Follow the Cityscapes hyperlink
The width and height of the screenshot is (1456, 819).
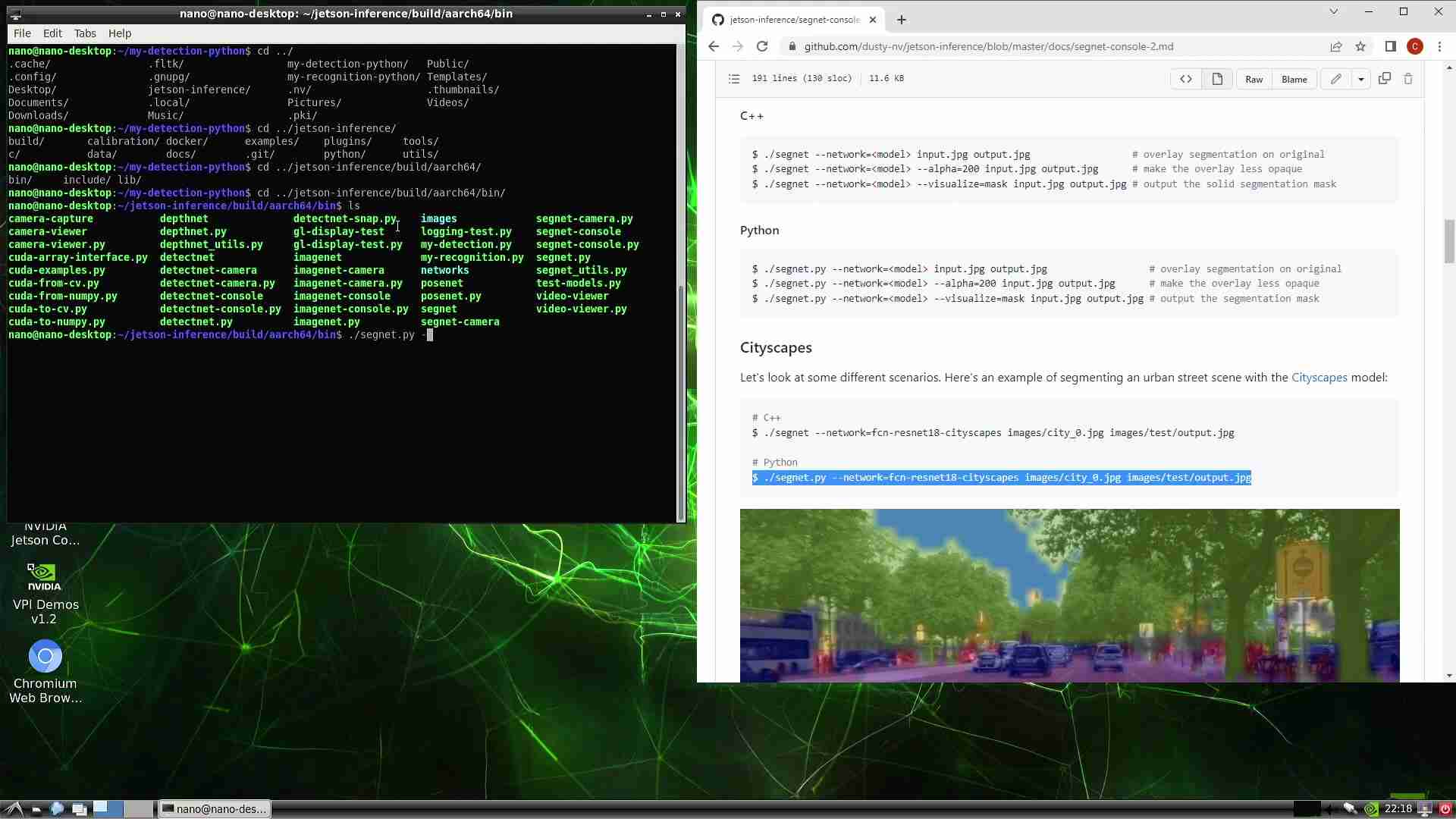pos(1319,377)
